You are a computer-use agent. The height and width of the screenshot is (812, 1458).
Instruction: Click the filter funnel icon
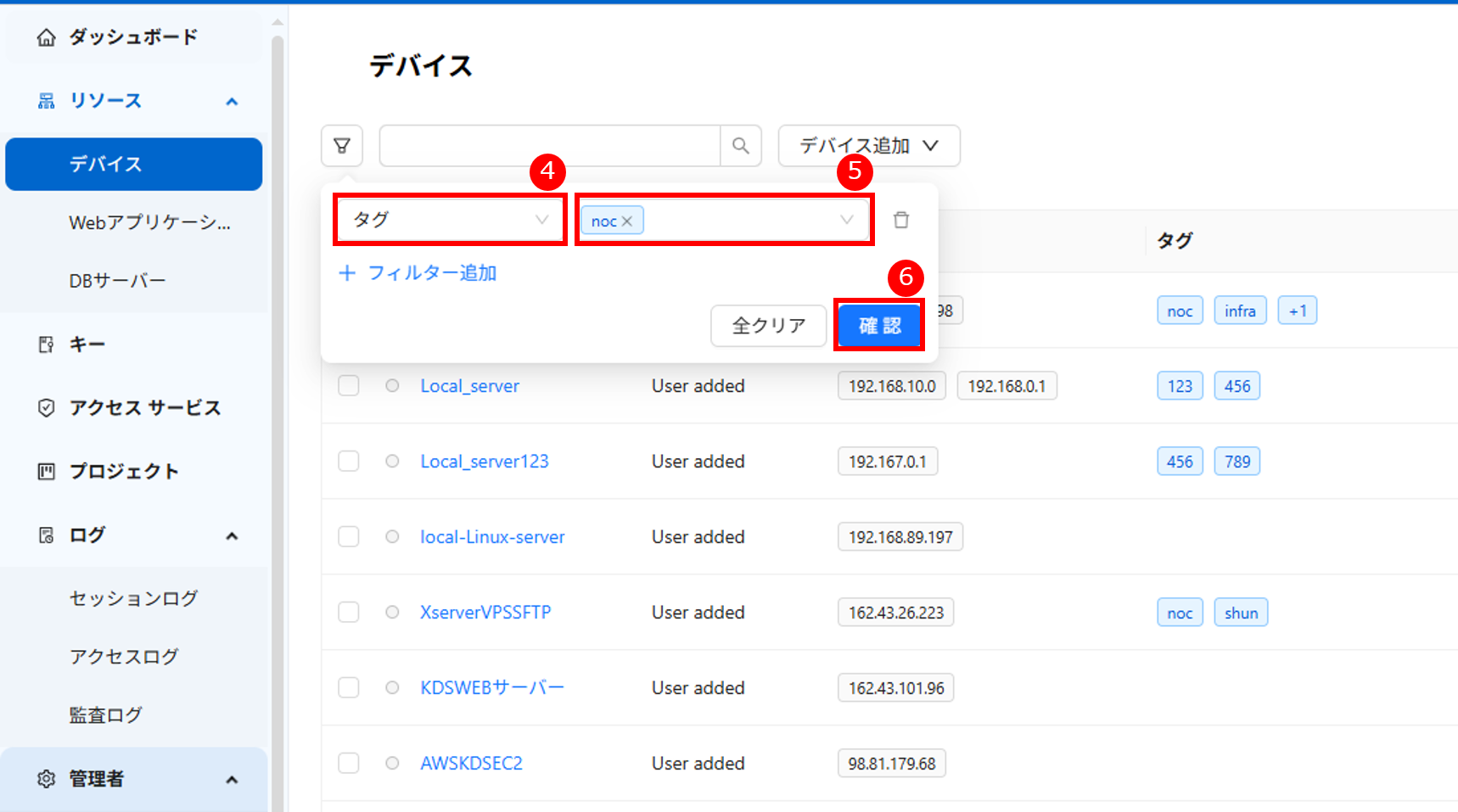point(342,146)
